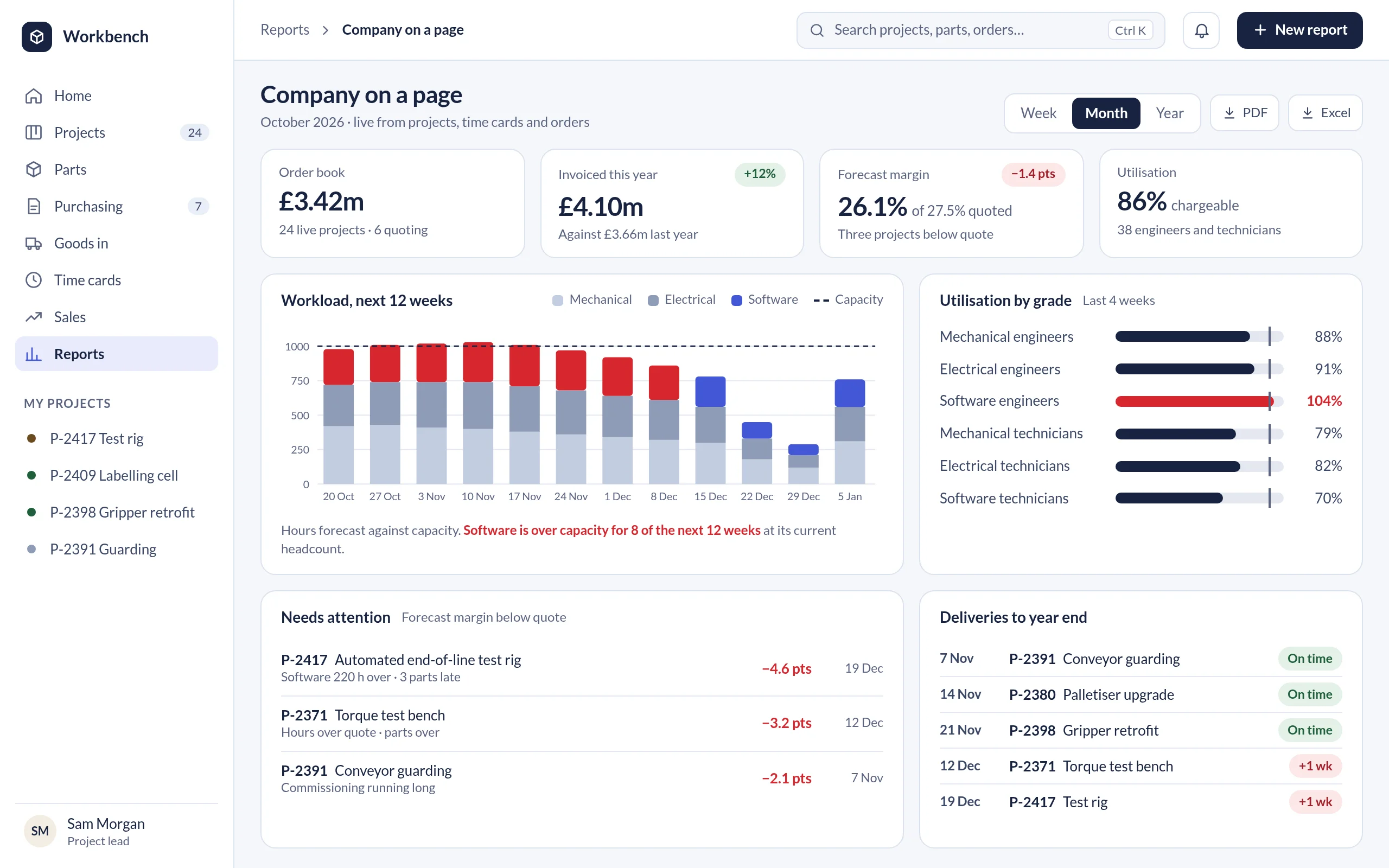
Task: Click the download icon on the Excel button
Action: tap(1308, 113)
